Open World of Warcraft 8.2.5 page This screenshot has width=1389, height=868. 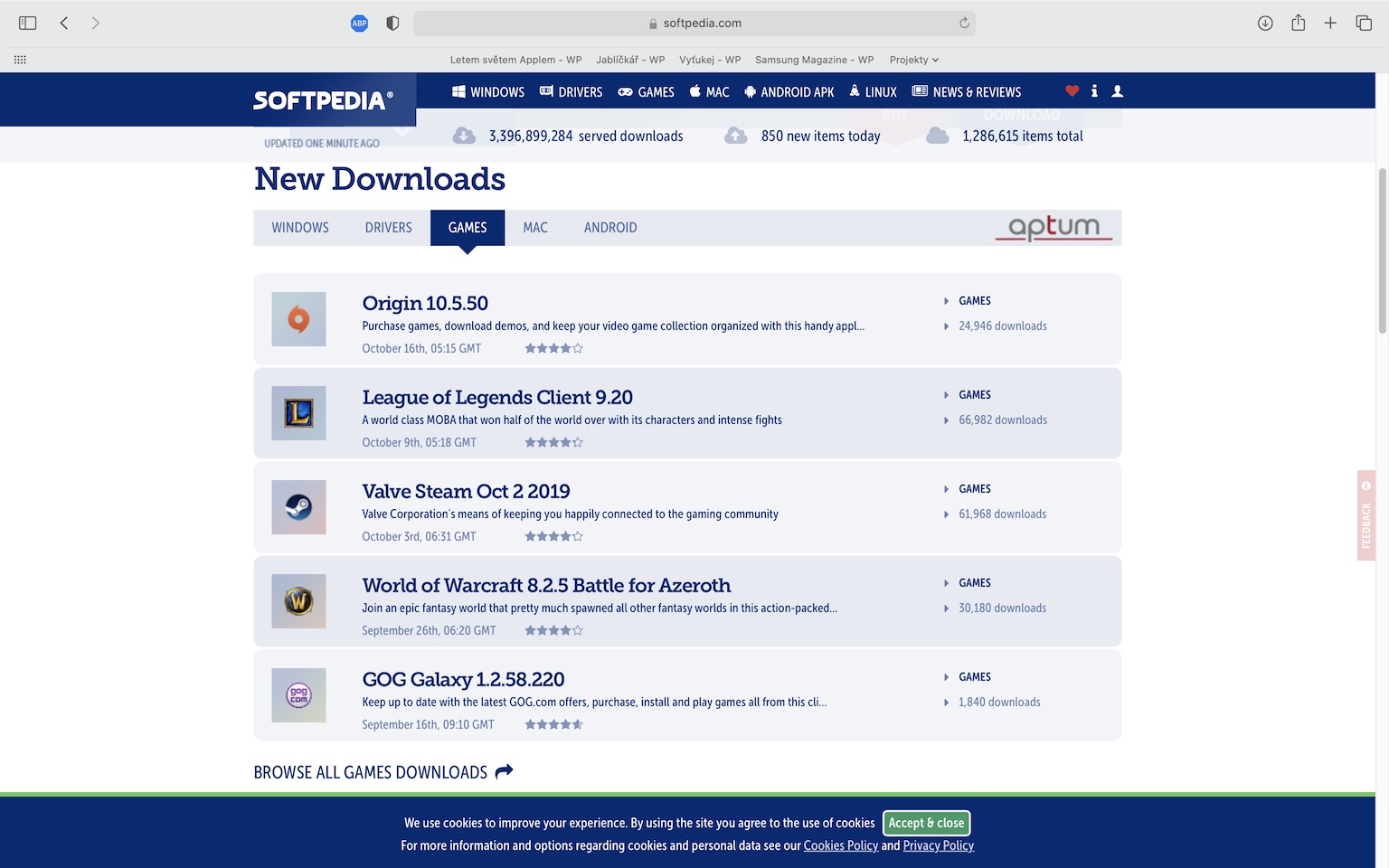click(546, 585)
